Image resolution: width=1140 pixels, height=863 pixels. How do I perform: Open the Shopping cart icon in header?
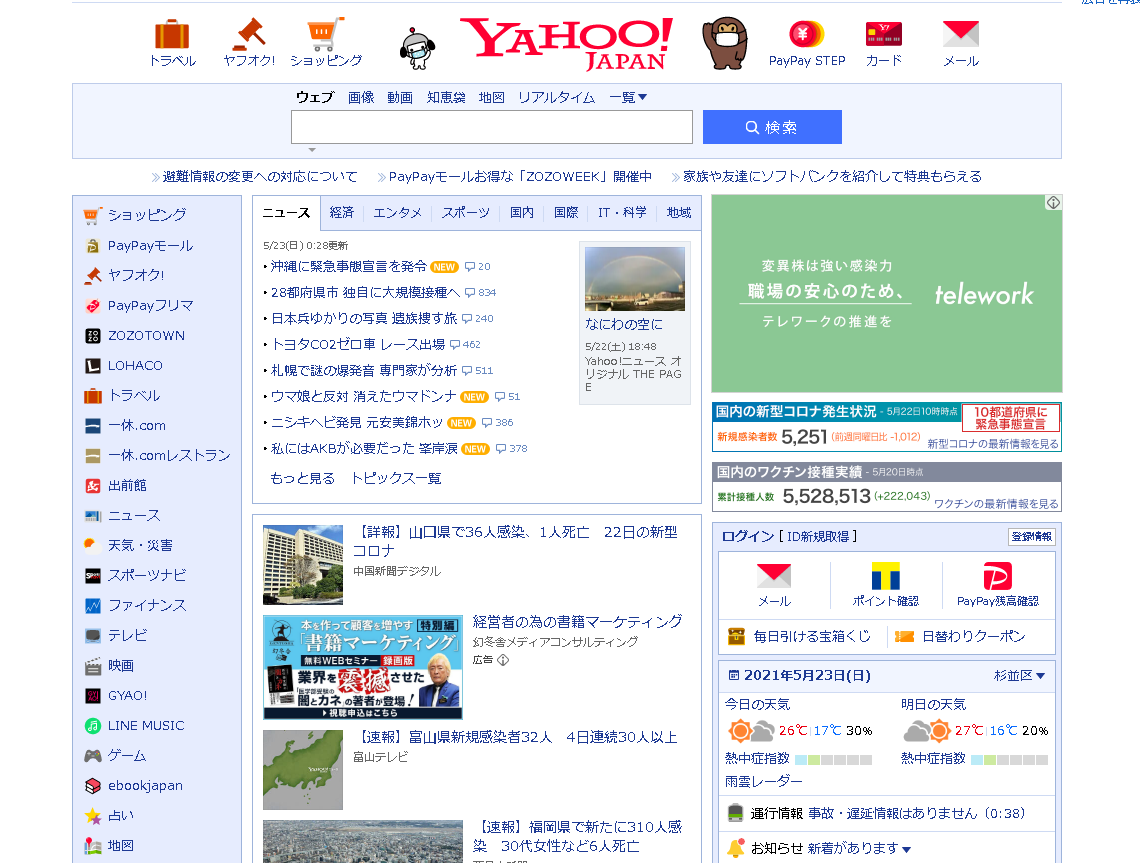point(326,34)
